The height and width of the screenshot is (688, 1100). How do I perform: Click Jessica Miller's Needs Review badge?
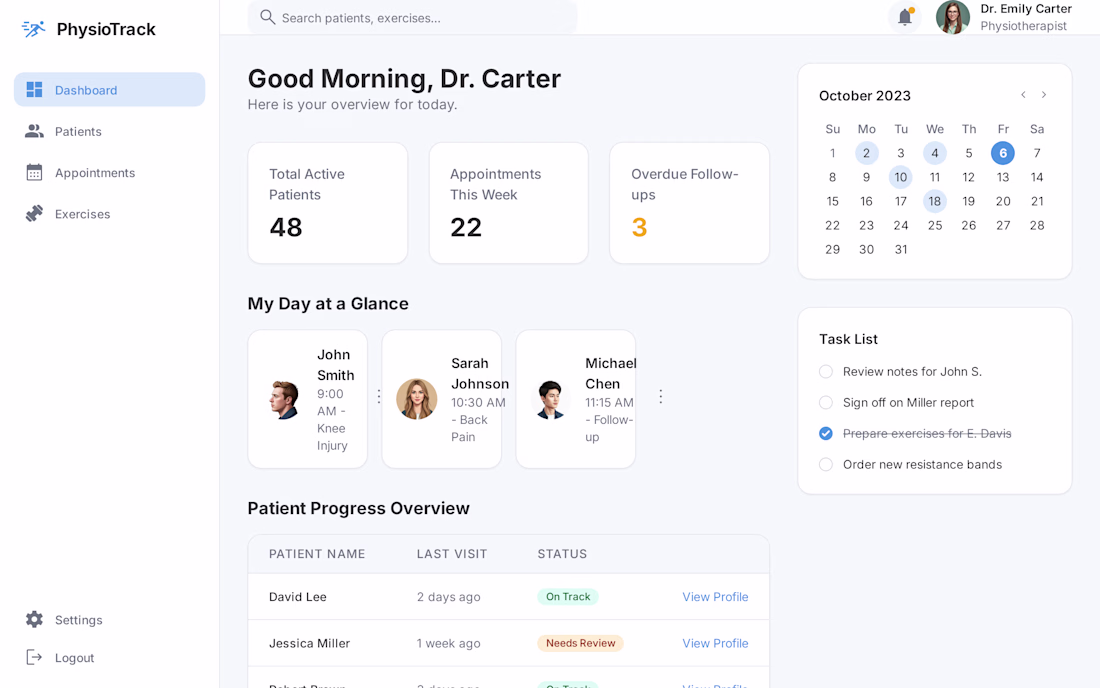pyautogui.click(x=580, y=643)
